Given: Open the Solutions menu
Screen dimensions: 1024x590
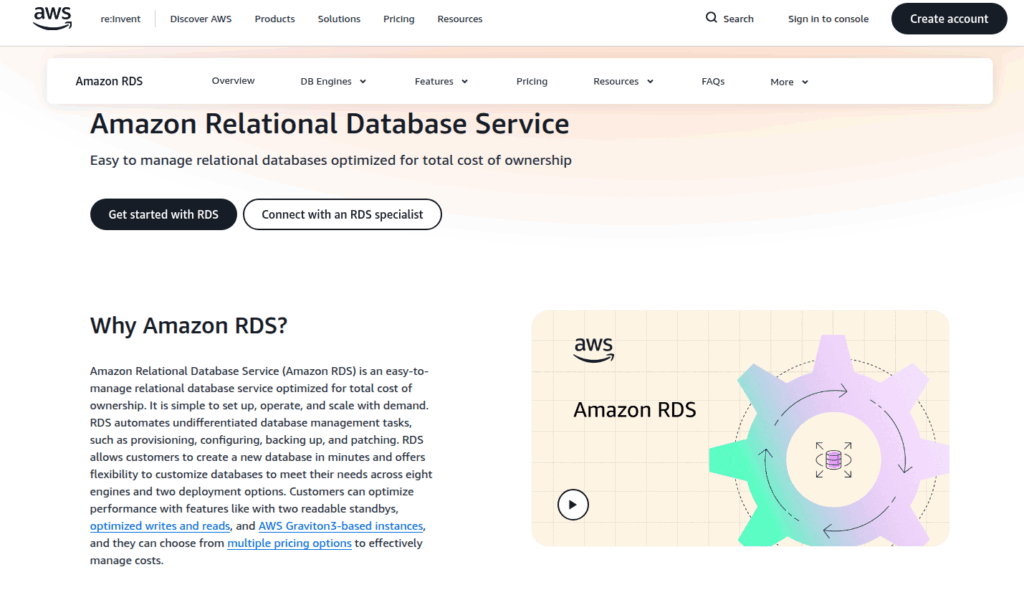Looking at the screenshot, I should pos(338,18).
